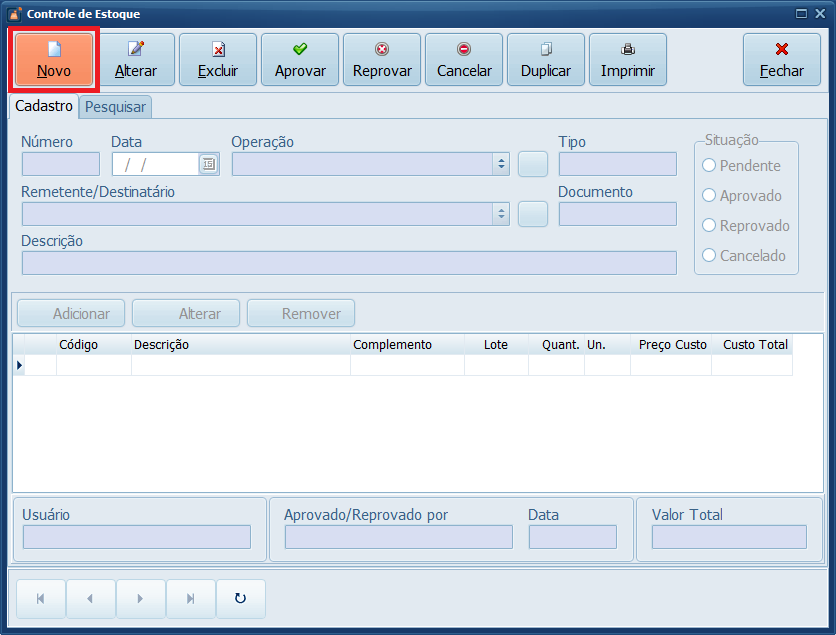Expand the Operação dropdown

pos(500,165)
